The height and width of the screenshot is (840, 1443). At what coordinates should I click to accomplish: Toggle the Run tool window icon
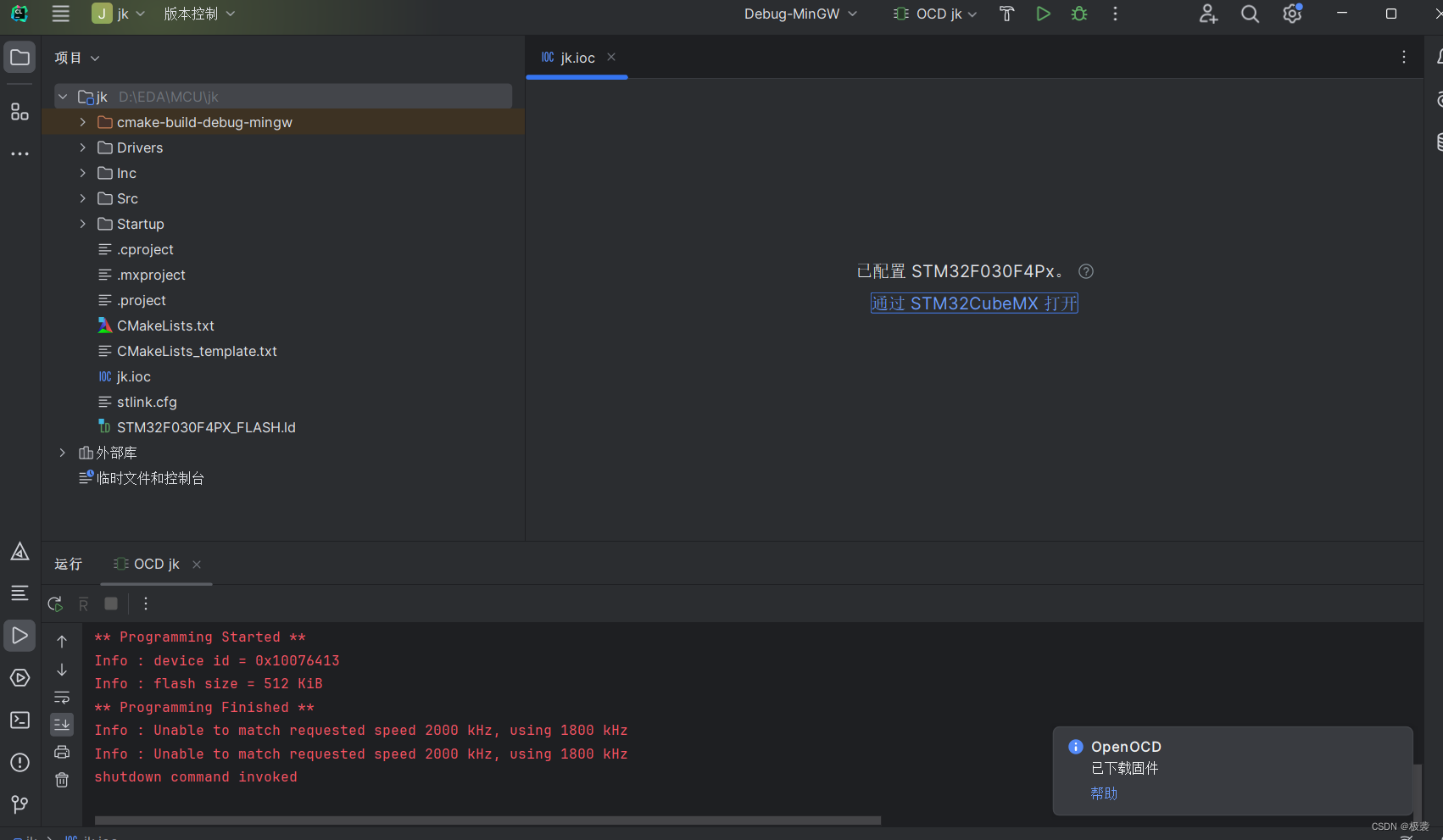[x=19, y=635]
